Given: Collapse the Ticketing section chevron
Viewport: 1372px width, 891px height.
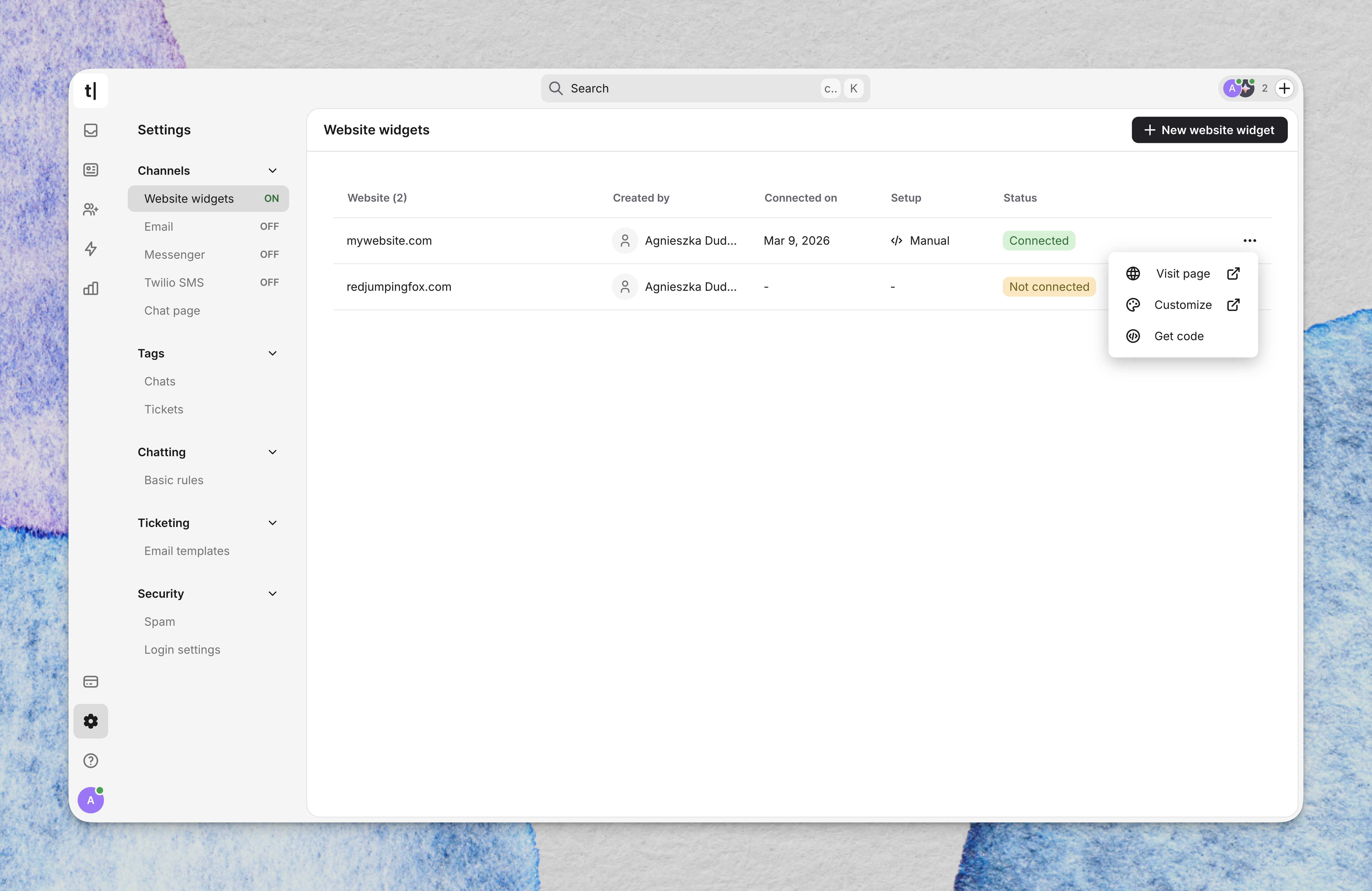Looking at the screenshot, I should pos(273,523).
